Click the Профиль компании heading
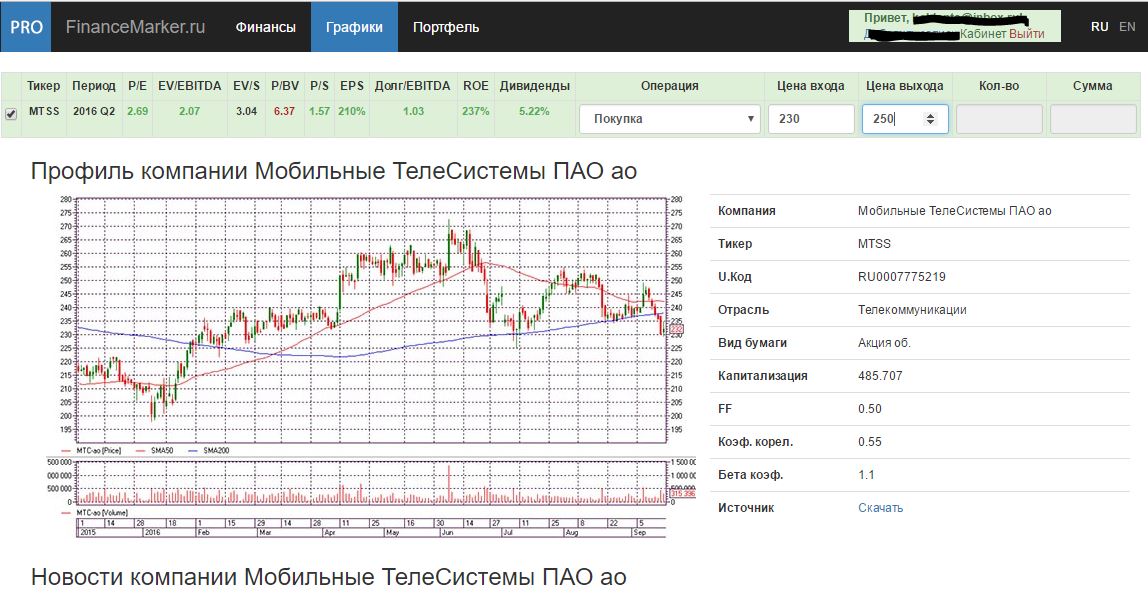Image resolution: width=1148 pixels, height=600 pixels. tap(334, 170)
